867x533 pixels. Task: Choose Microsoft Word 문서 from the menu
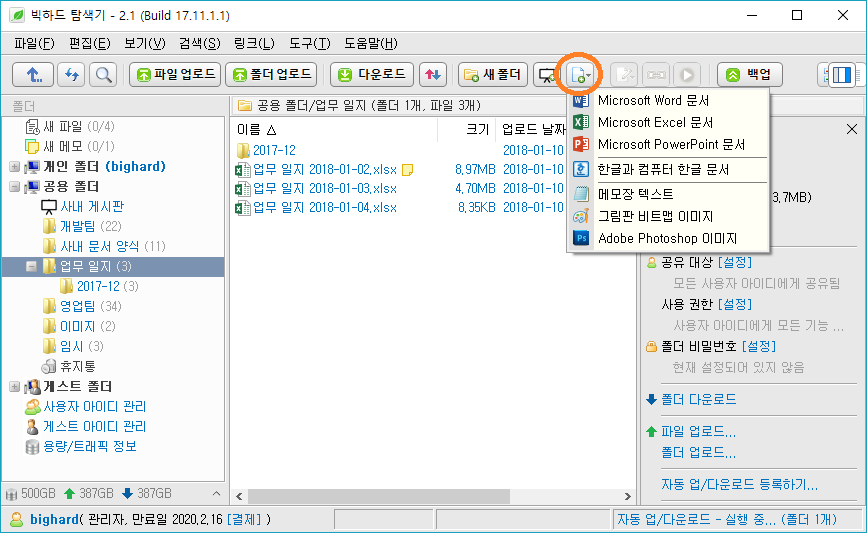click(668, 101)
